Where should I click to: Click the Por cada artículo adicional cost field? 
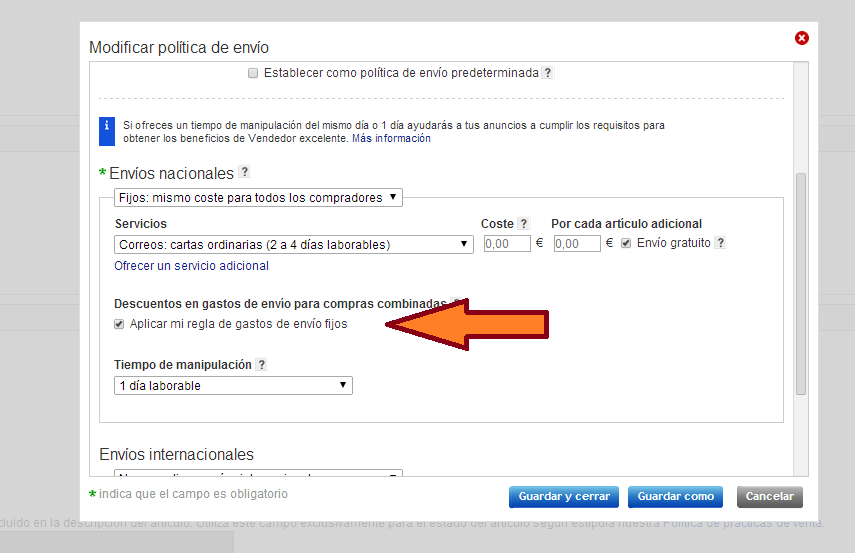click(576, 244)
